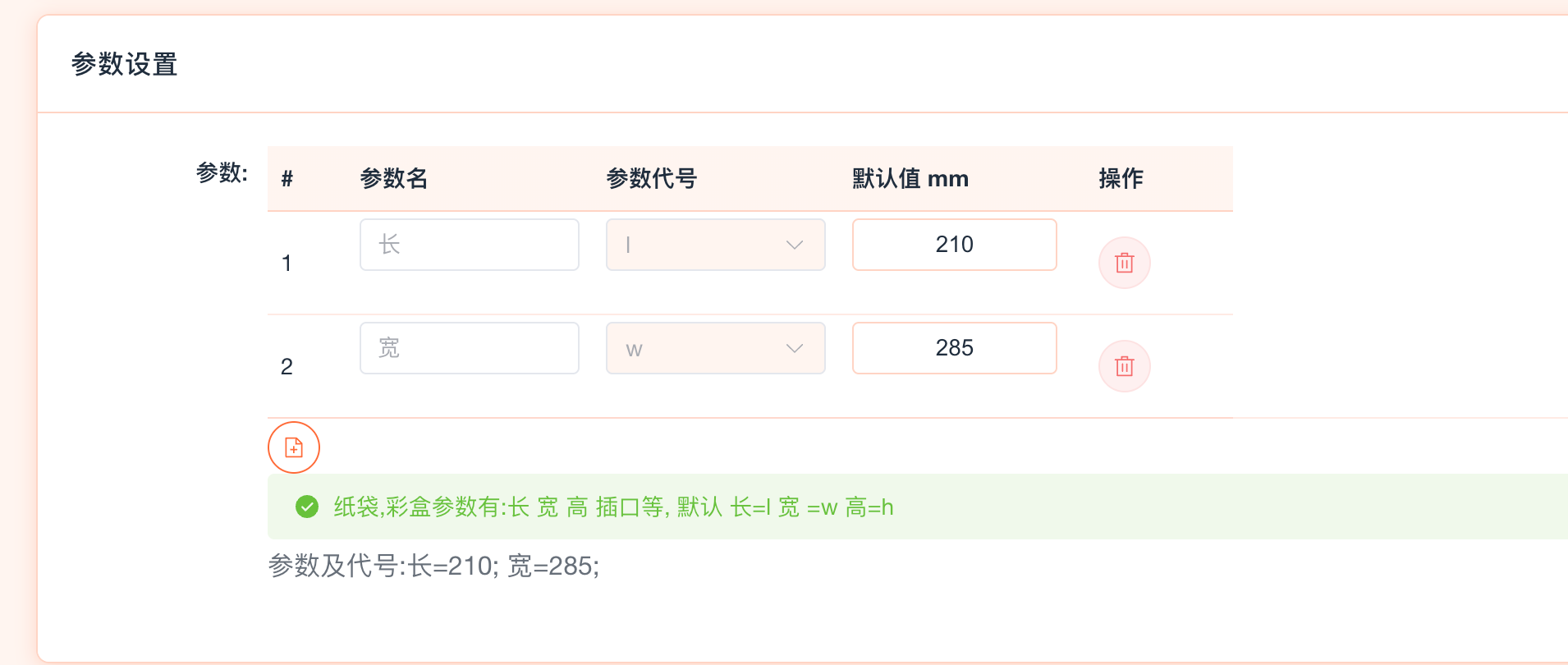Delete the 宽 parameter row with trash icon
The image size is (1568, 665).
1124,366
